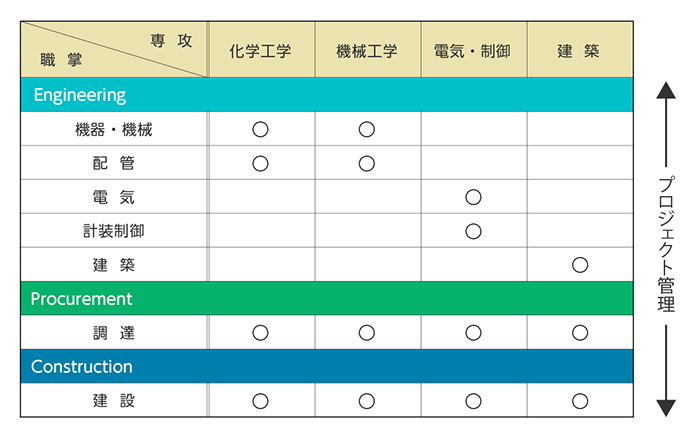Click the circle for 調達 under 化学工学
The height and width of the screenshot is (441, 700).
260,333
